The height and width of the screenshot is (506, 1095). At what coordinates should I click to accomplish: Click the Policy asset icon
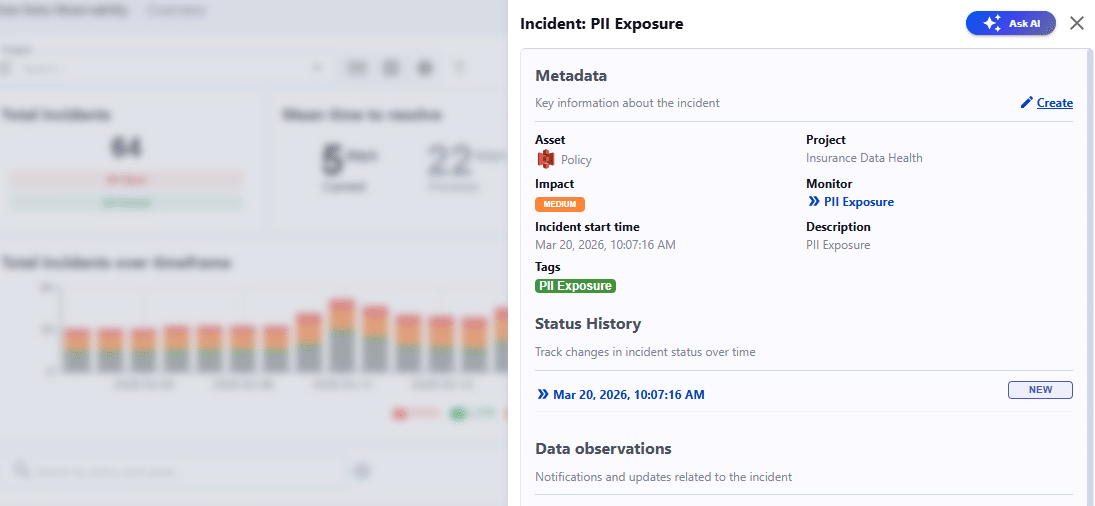tap(545, 159)
